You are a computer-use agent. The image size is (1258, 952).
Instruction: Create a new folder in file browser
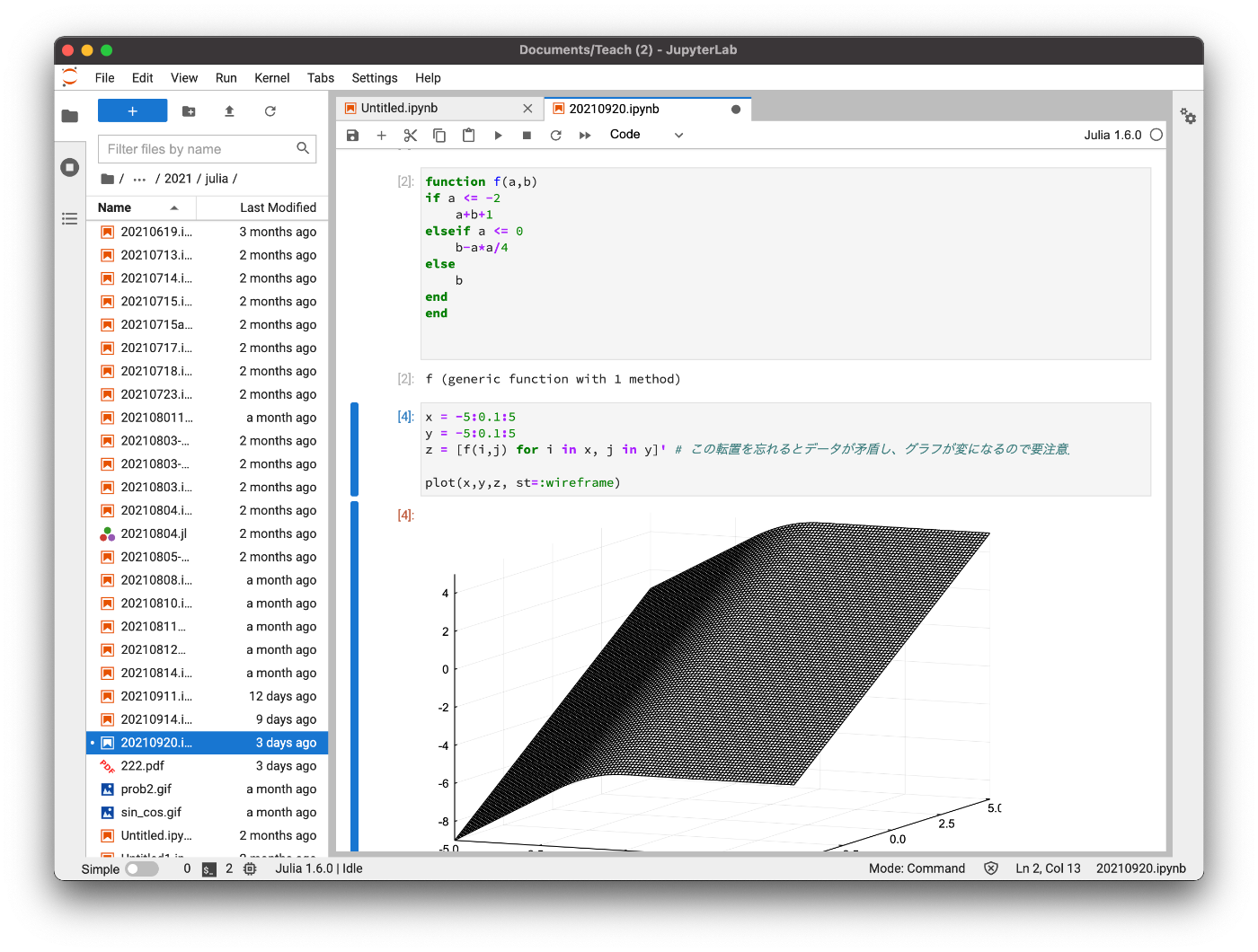[189, 111]
